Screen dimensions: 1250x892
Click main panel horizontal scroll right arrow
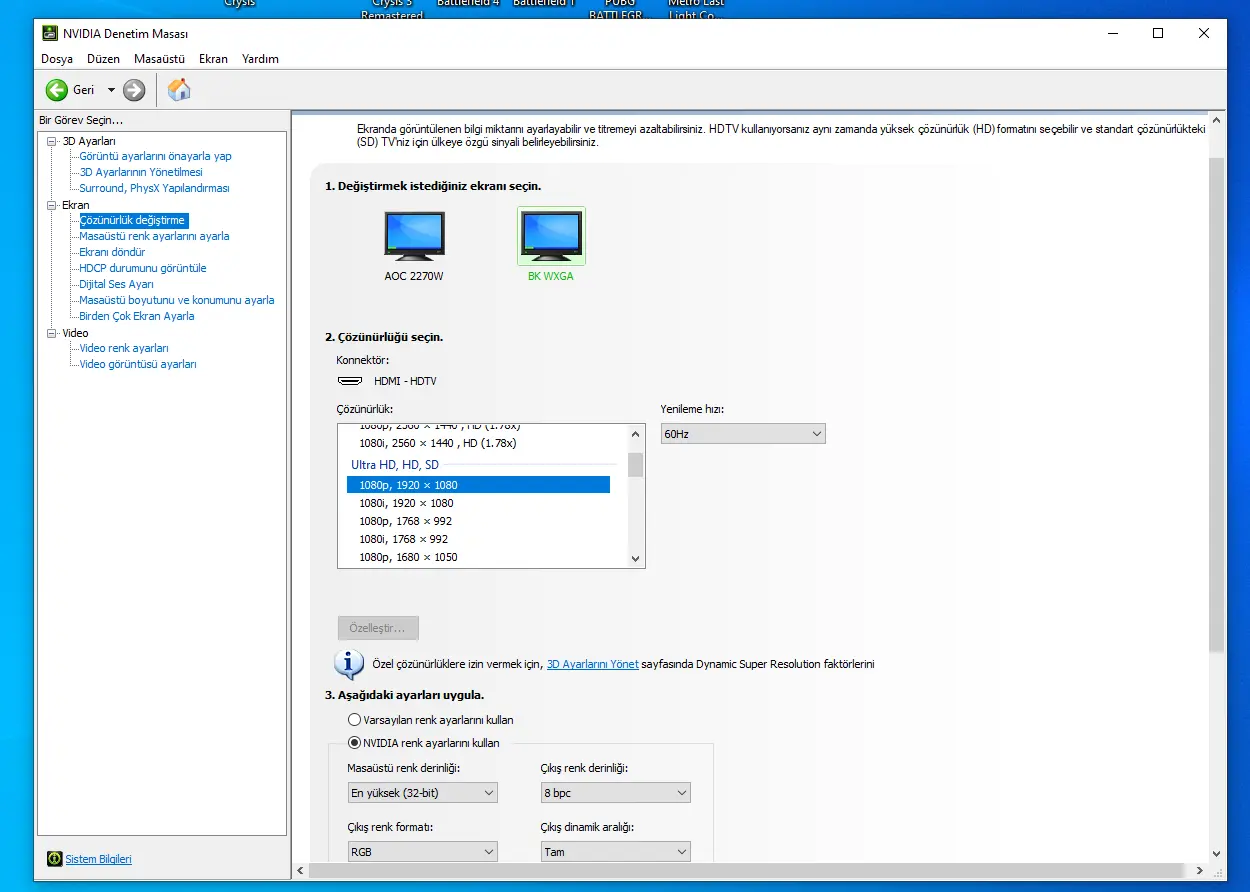click(x=1200, y=871)
